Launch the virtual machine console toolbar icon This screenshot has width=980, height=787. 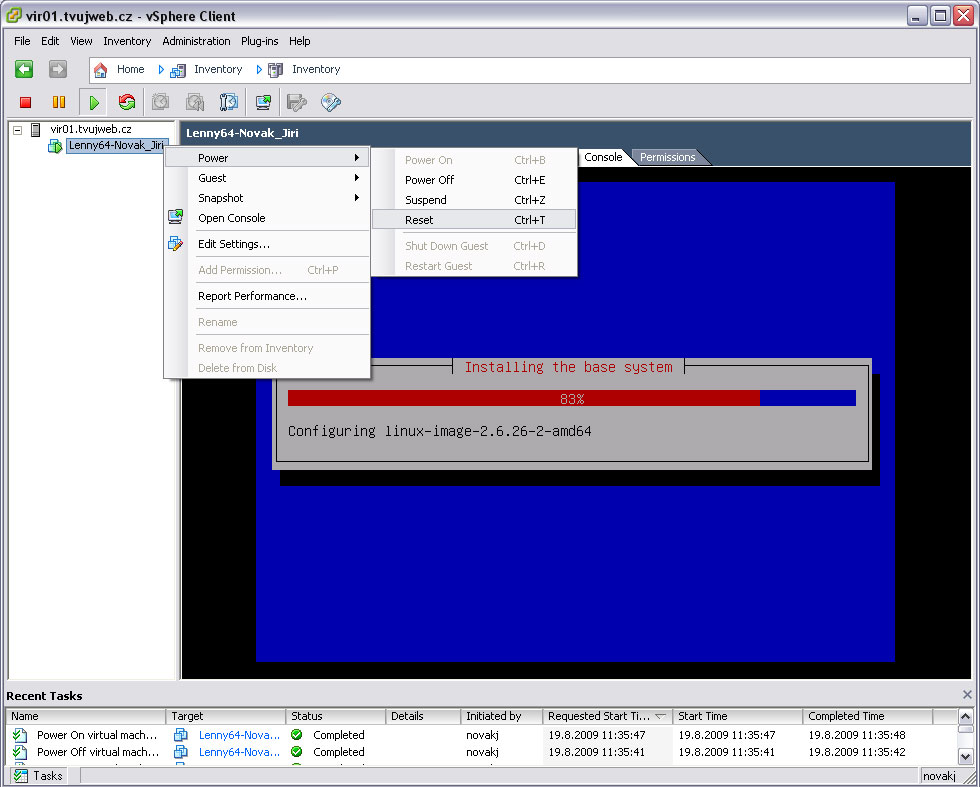point(263,102)
